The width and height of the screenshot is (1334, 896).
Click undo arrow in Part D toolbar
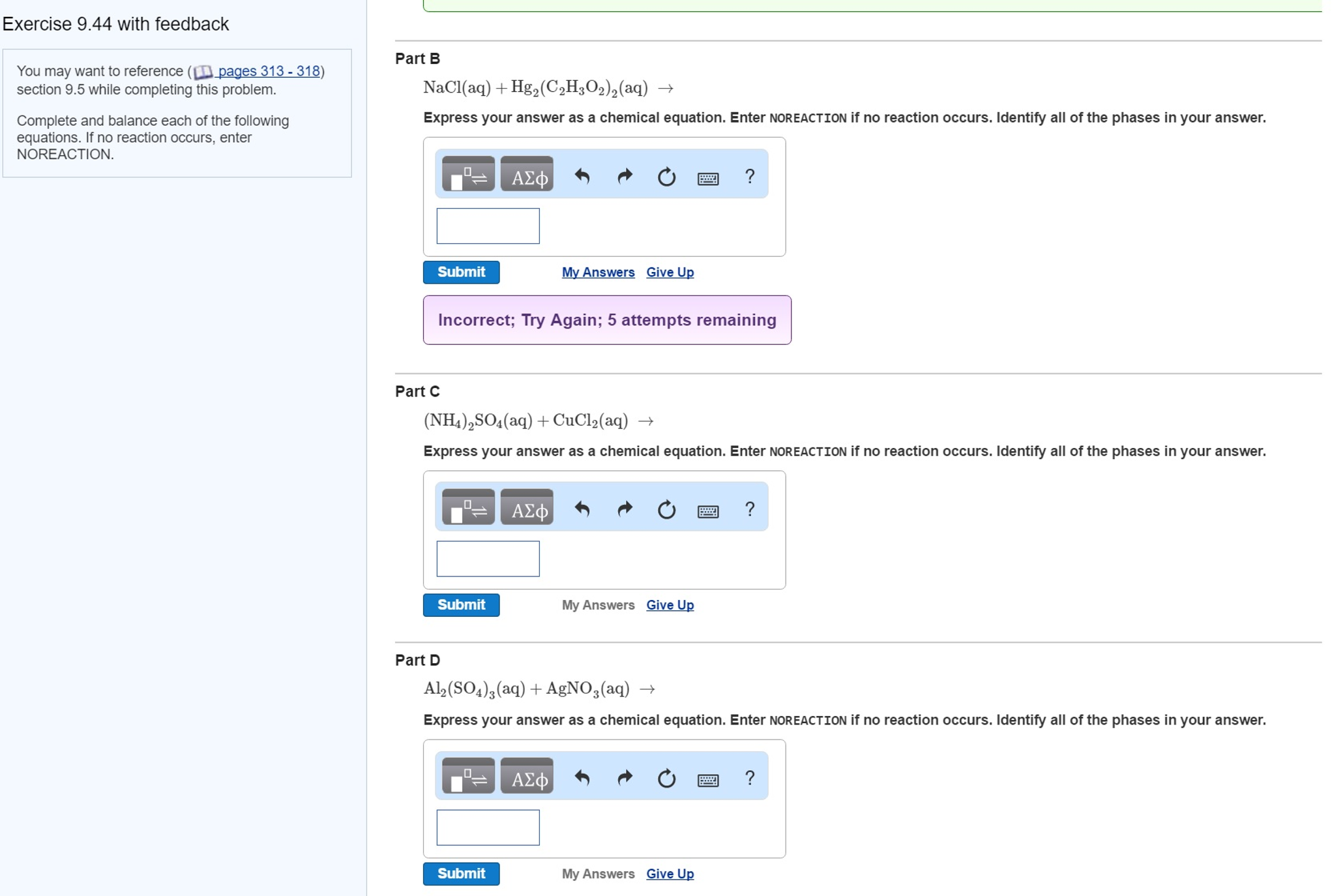pos(582,777)
